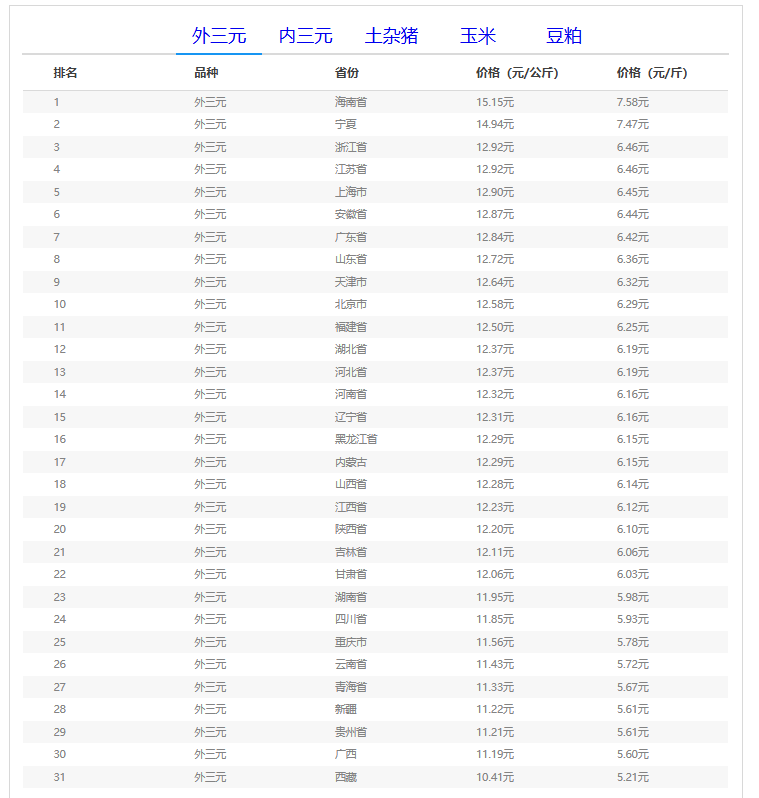The image size is (759, 798).
Task: Click the 价格（元/斤） column header
Action: (652, 73)
